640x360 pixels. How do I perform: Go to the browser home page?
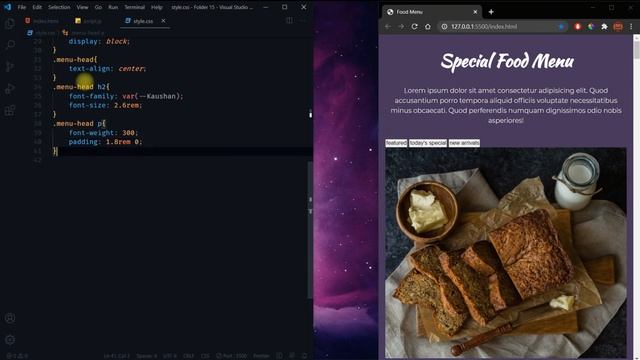tap(427, 27)
